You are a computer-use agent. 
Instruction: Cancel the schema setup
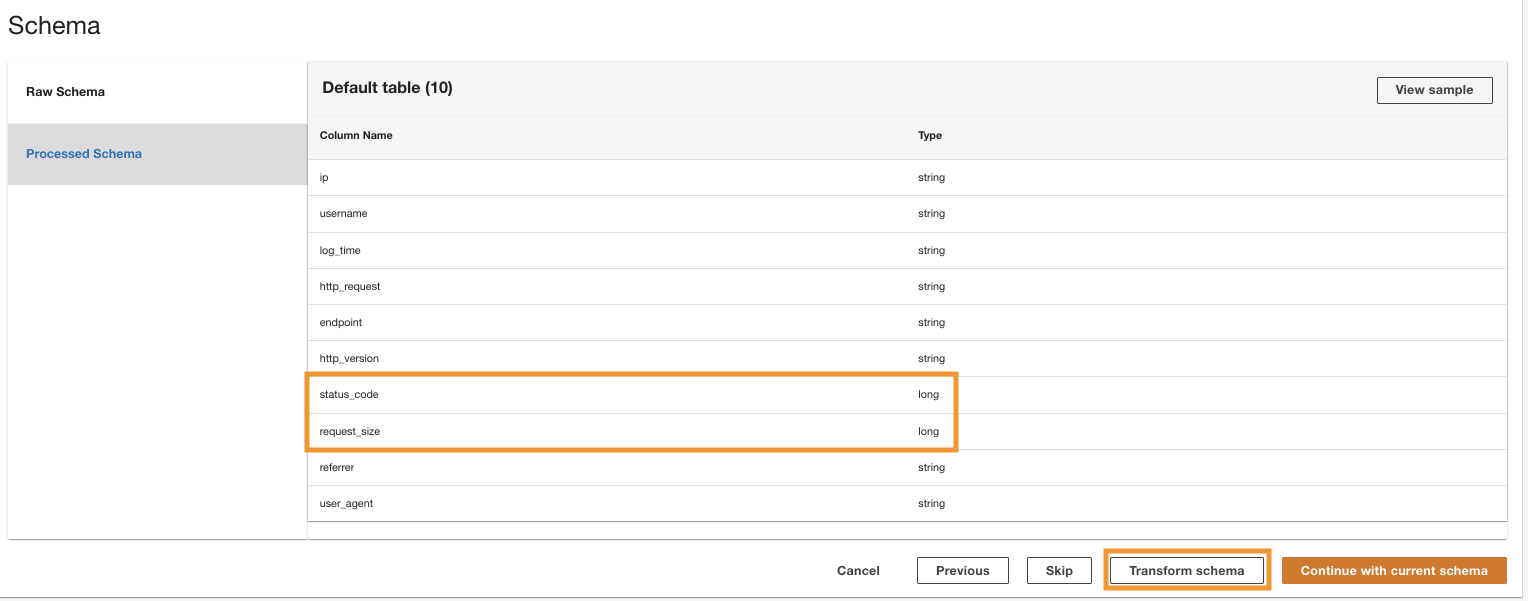click(x=858, y=571)
